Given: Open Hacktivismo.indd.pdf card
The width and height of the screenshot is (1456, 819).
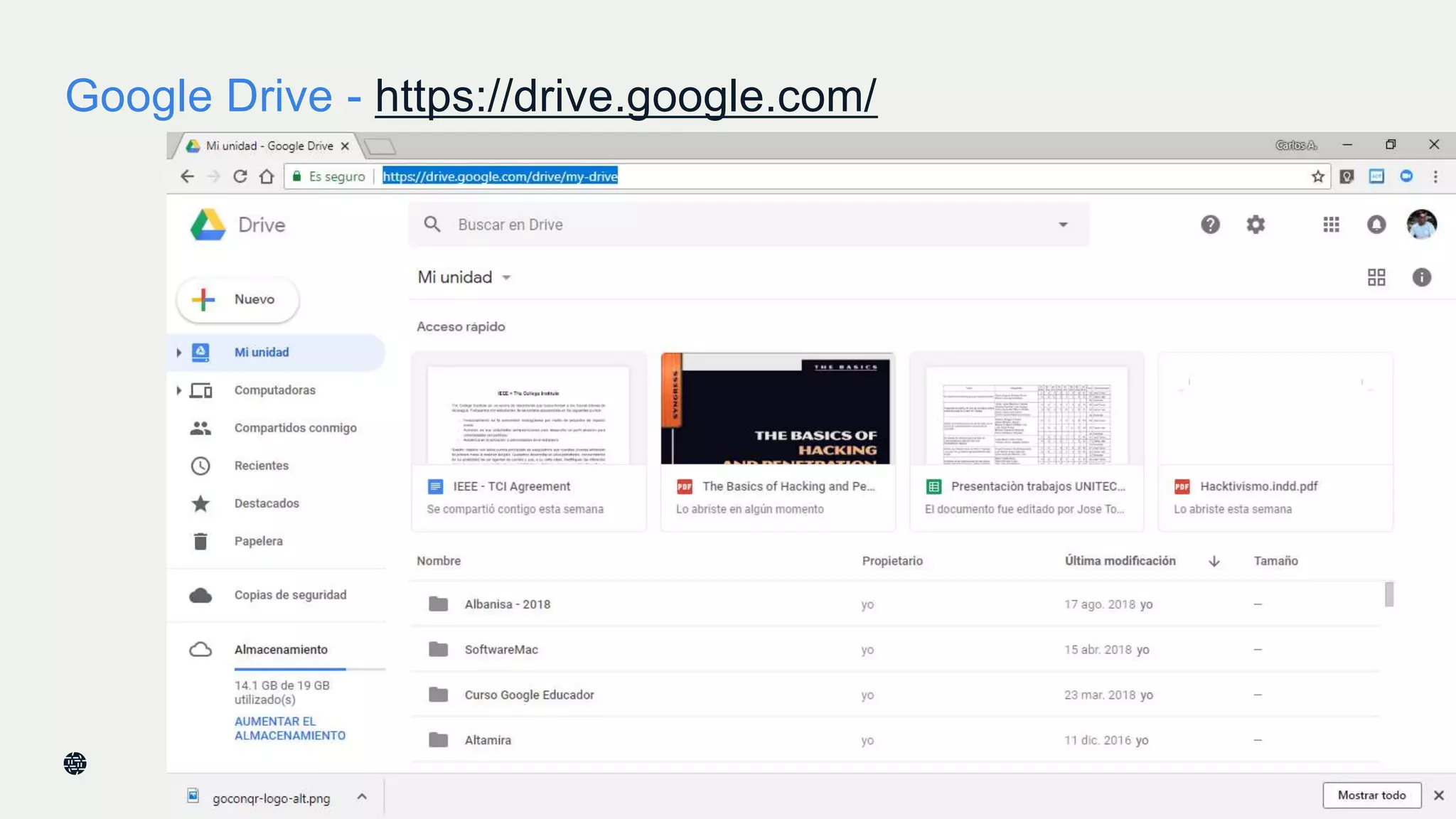Looking at the screenshot, I should 1275,441.
